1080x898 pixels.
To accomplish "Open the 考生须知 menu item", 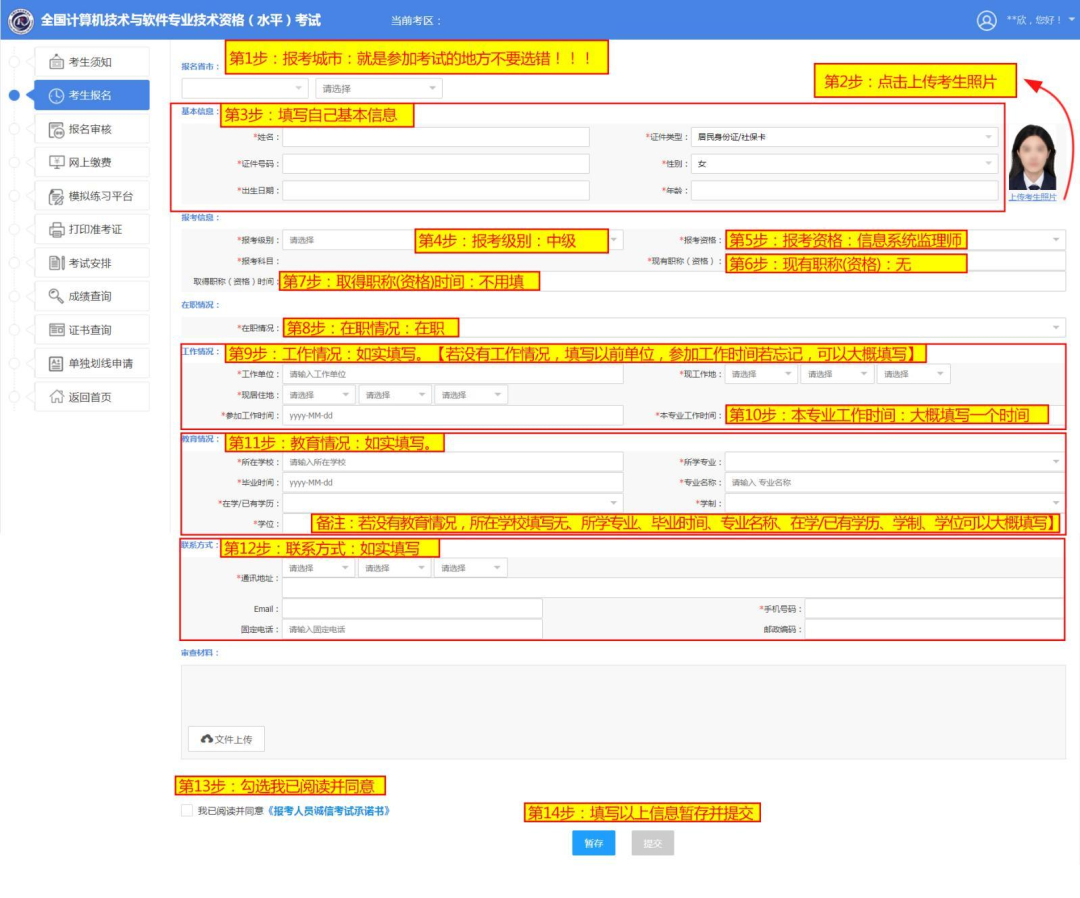I will tap(92, 62).
